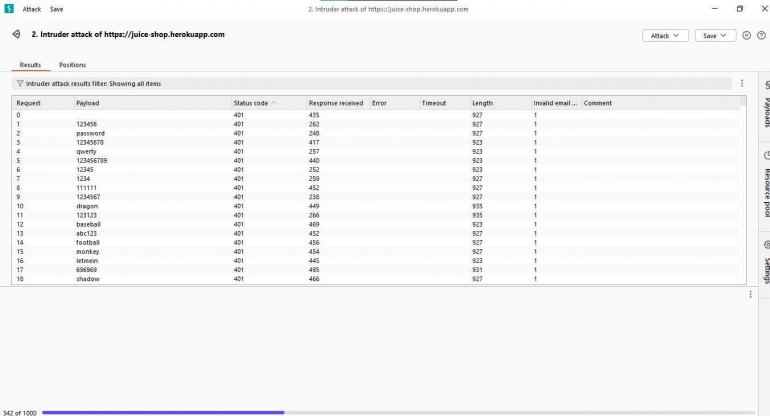Open help via the question mark icon
Viewport: 770px width, 416px height.
(761, 35)
